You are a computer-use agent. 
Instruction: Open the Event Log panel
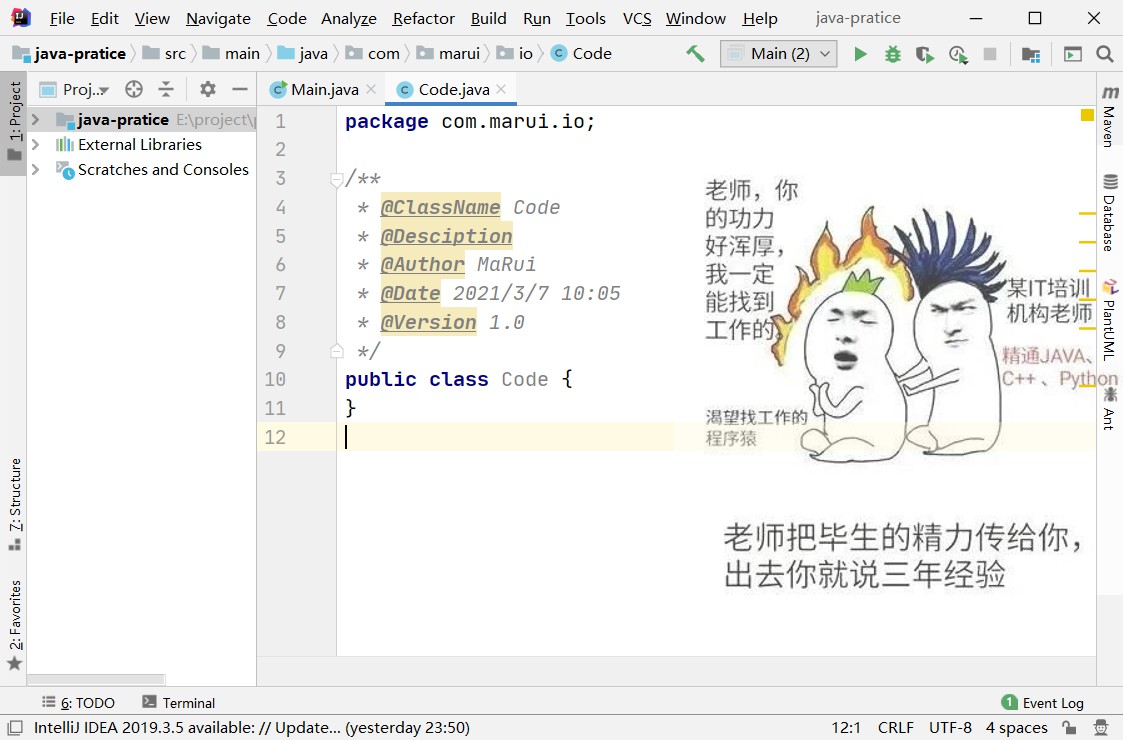click(x=1042, y=703)
